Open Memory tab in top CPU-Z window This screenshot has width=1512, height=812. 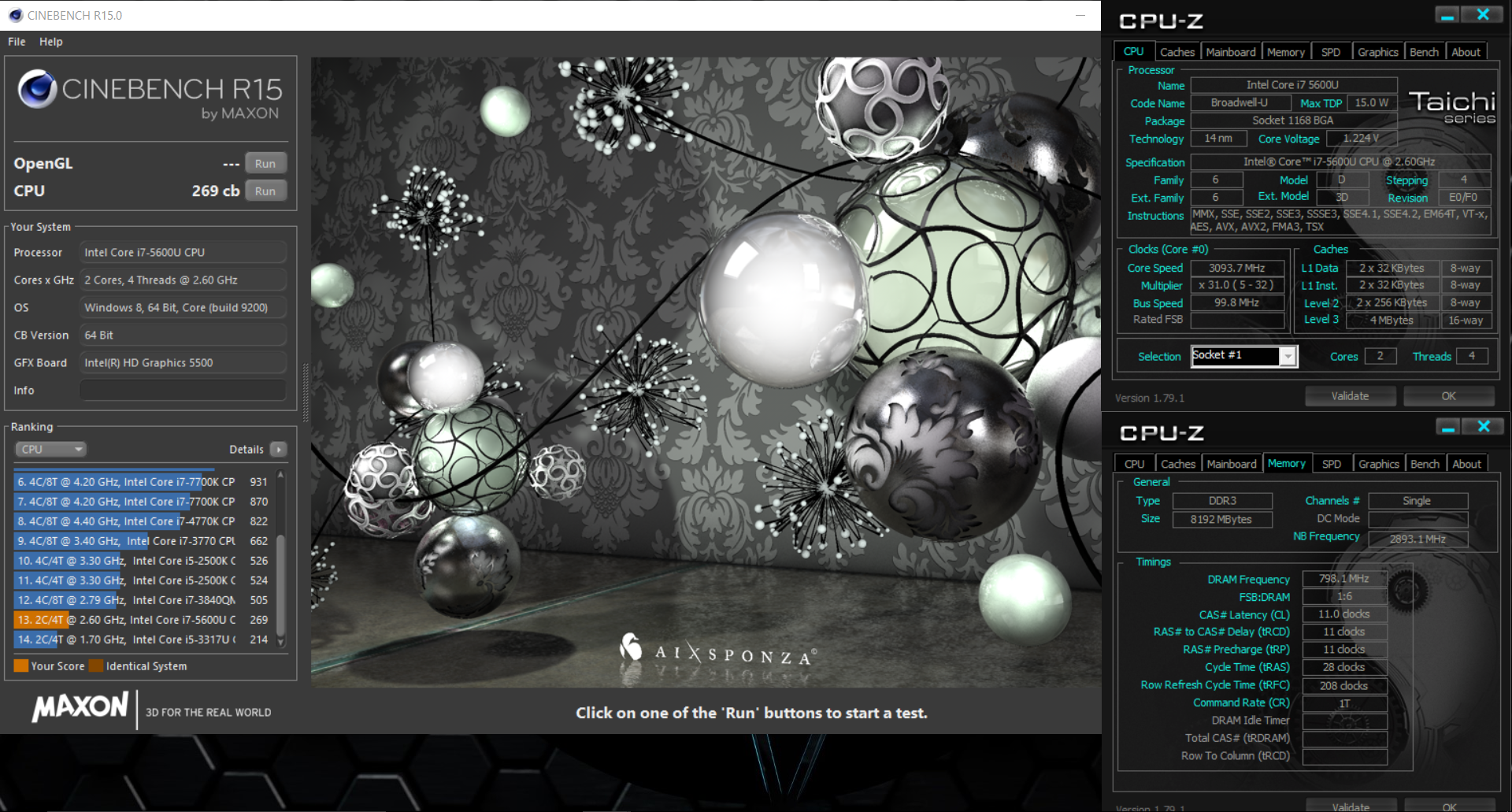coord(1286,52)
